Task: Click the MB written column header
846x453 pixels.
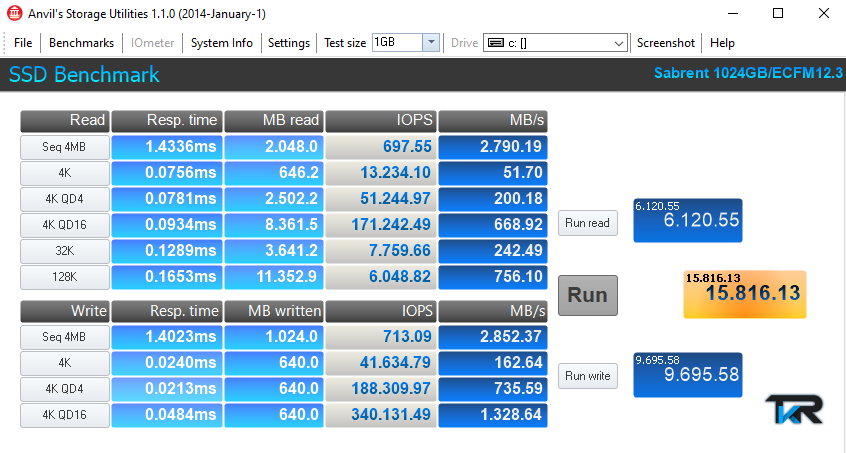Action: pos(274,311)
